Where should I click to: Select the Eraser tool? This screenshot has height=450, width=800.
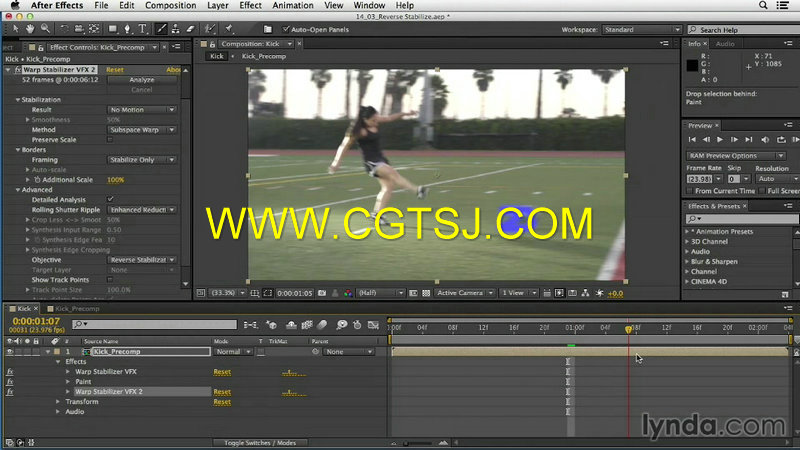point(190,29)
